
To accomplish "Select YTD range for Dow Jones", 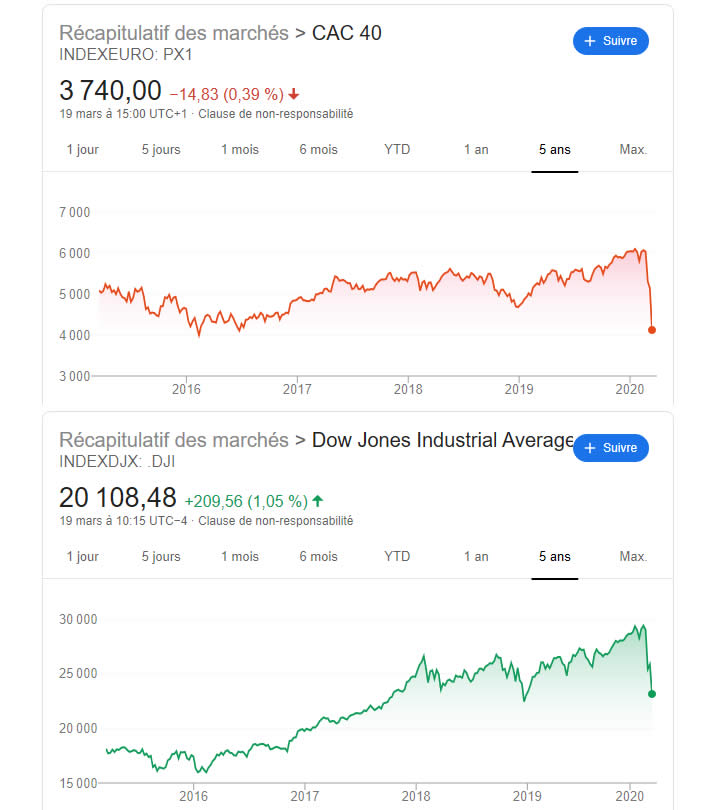I will click(397, 557).
